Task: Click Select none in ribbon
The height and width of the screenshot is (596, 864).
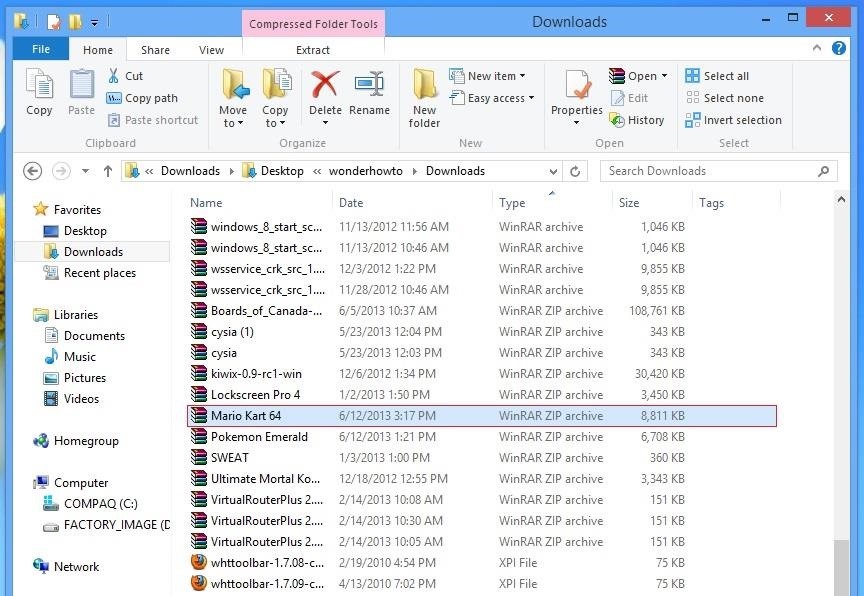Action: click(x=725, y=98)
